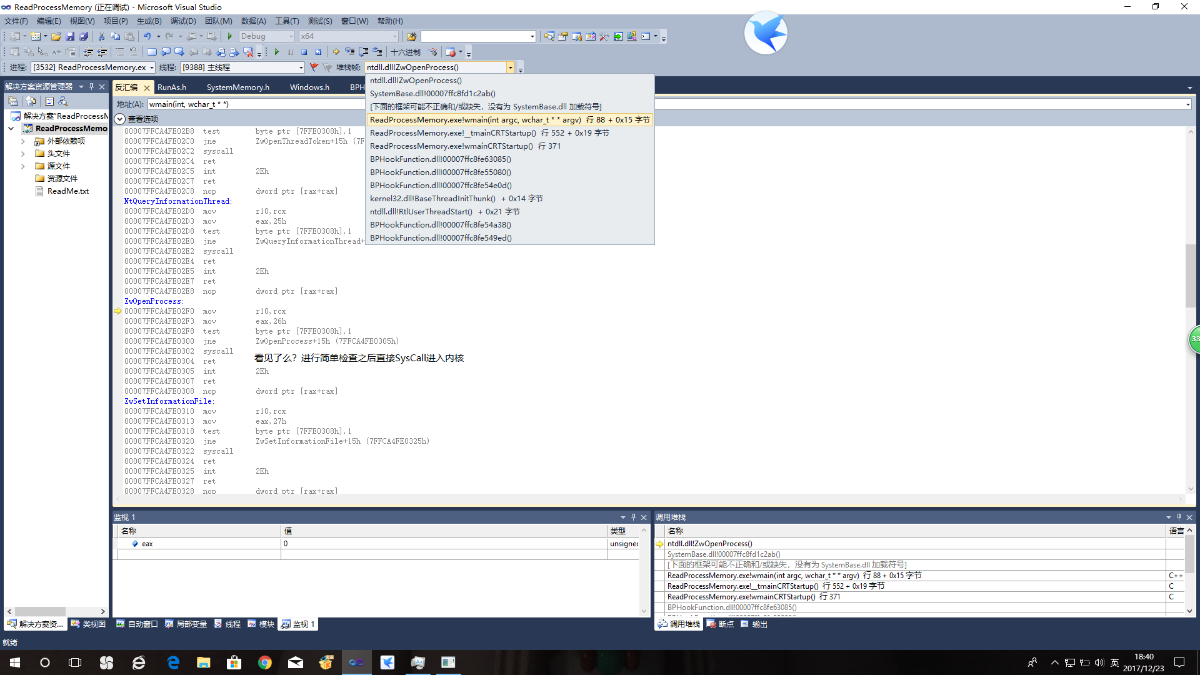Switch to the 输出 output tab

755,624
